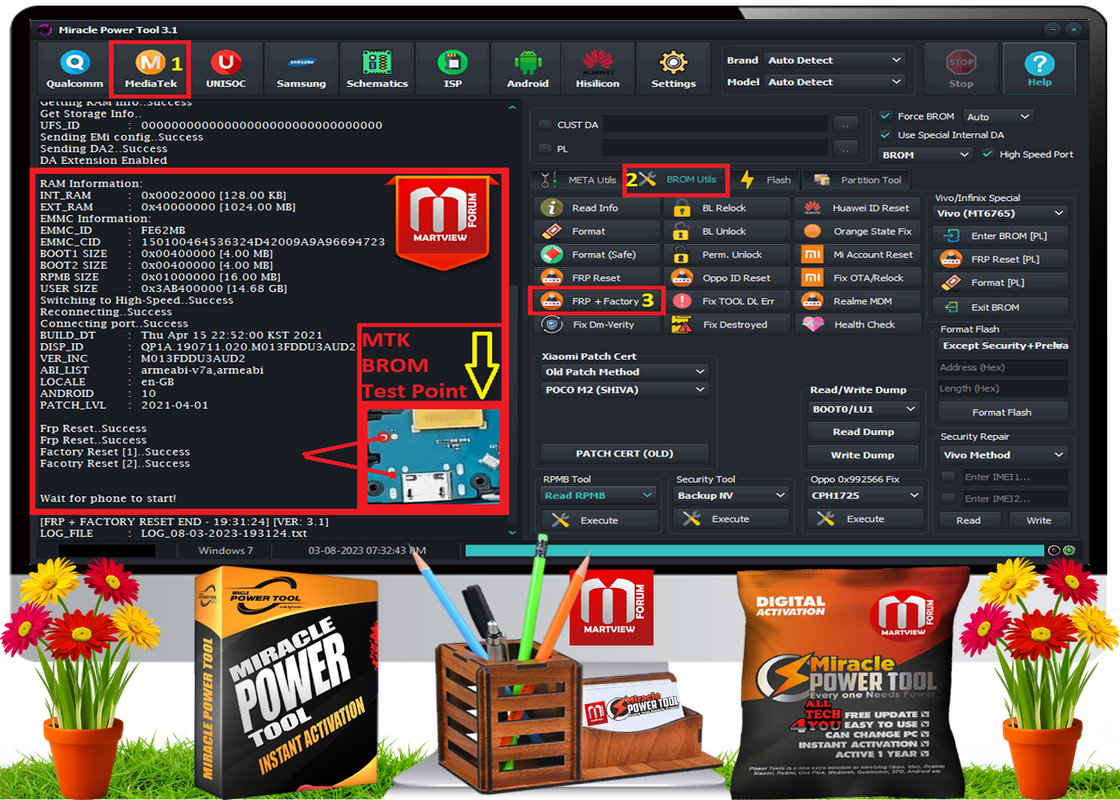The width and height of the screenshot is (1120, 800).
Task: Enable the PL checkbox
Action: [x=545, y=149]
